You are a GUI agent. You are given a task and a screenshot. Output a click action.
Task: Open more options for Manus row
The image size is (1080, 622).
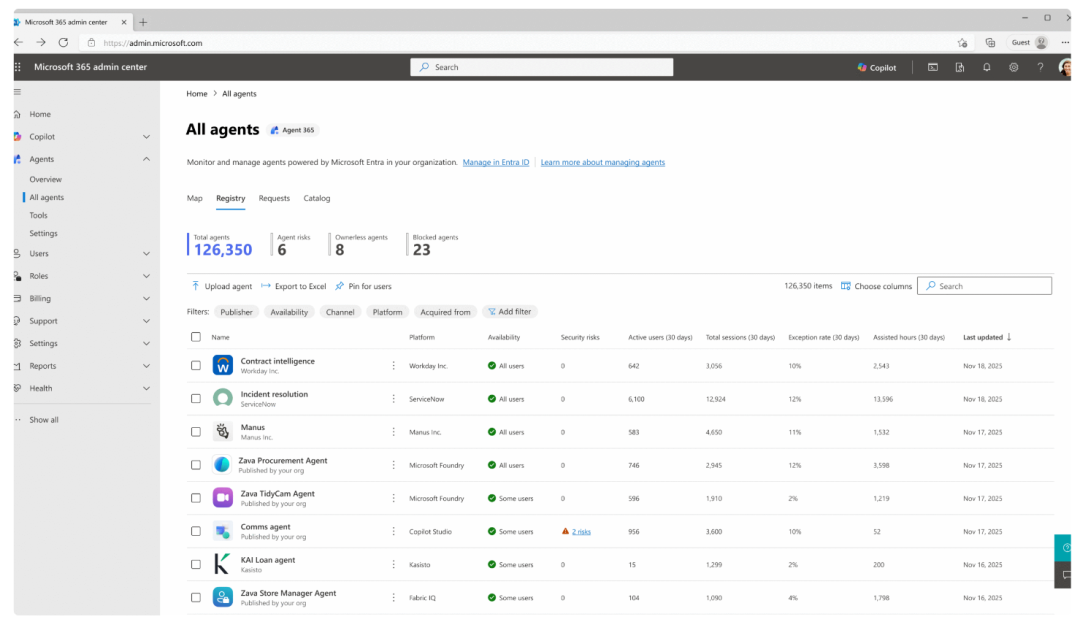[x=393, y=432]
